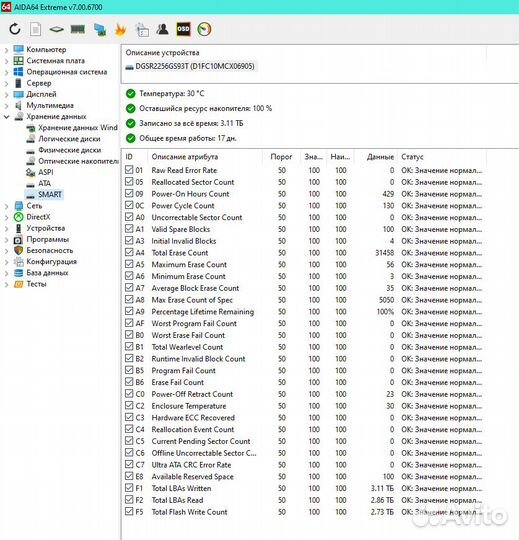Uncheck the 0C Power Cycle Count checkbox
Image resolution: width=519 pixels, height=540 pixels.
129,205
